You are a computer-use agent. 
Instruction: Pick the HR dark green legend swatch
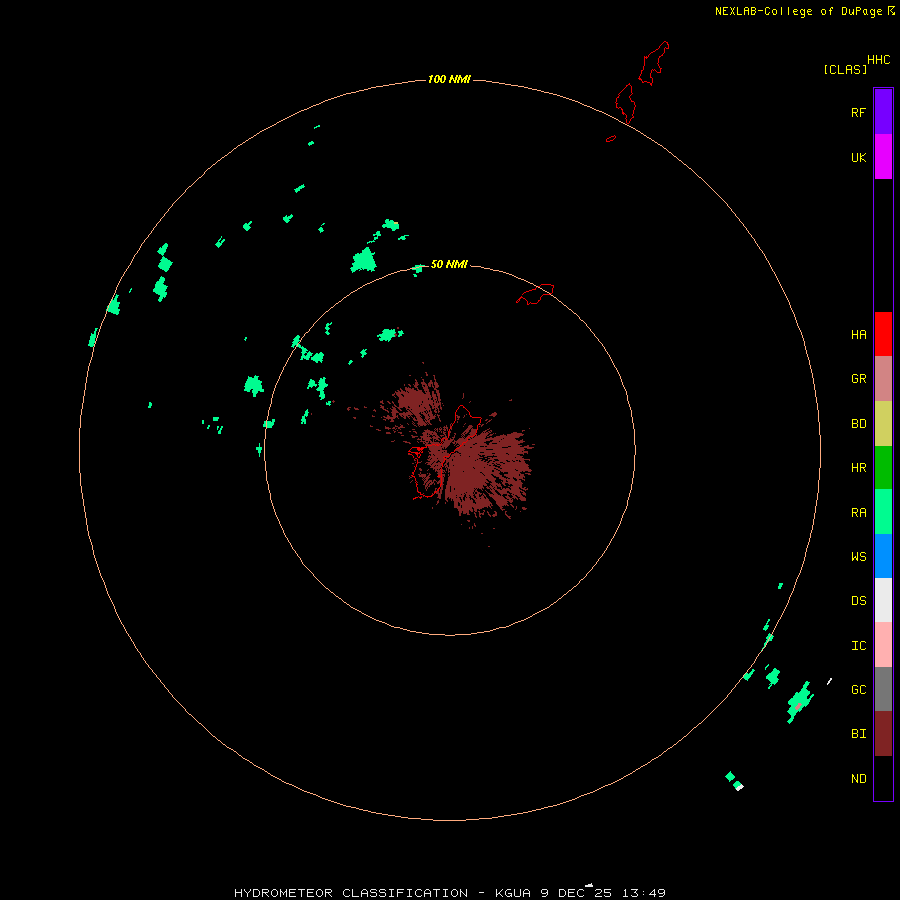[883, 468]
